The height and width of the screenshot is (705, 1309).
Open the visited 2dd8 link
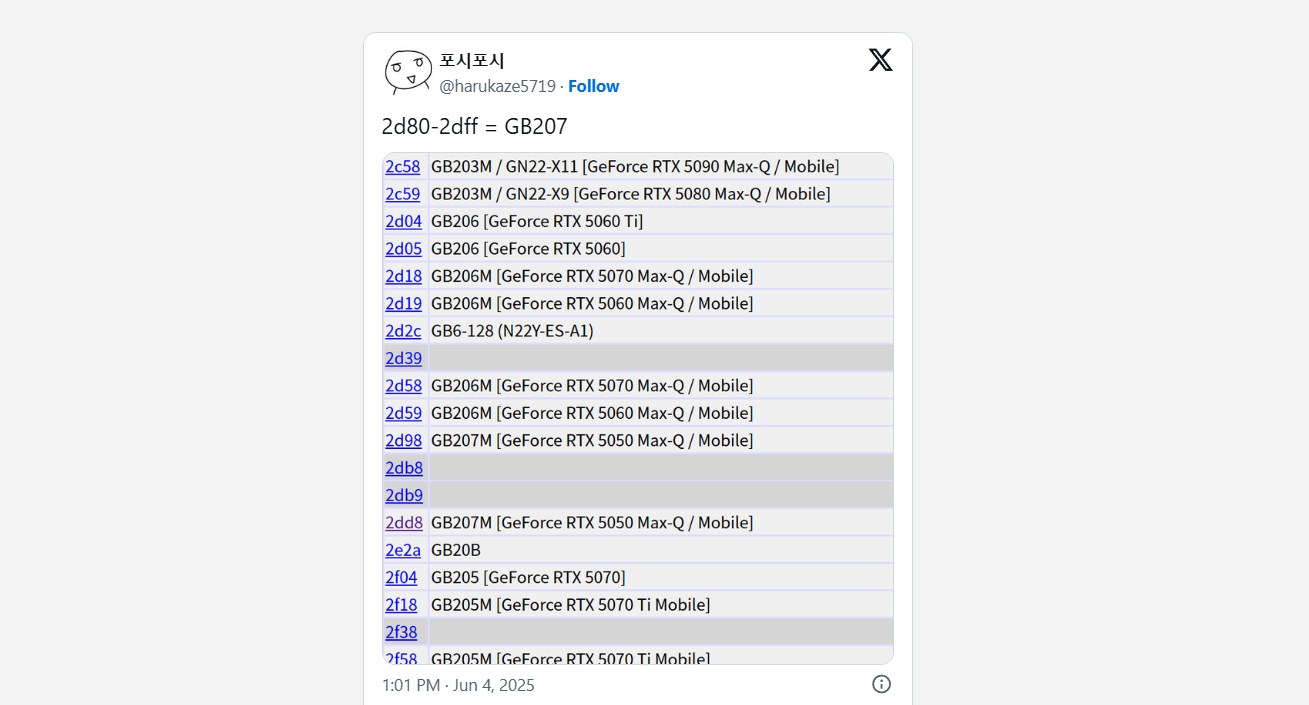pyautogui.click(x=404, y=522)
